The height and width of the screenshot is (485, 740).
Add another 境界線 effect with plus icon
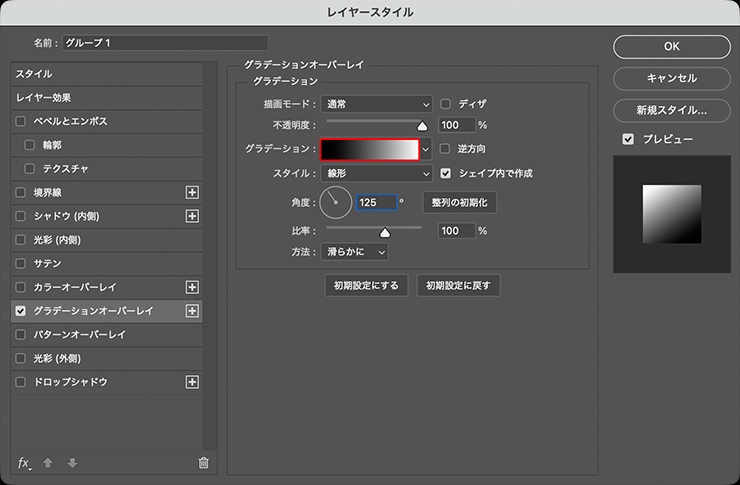[193, 192]
